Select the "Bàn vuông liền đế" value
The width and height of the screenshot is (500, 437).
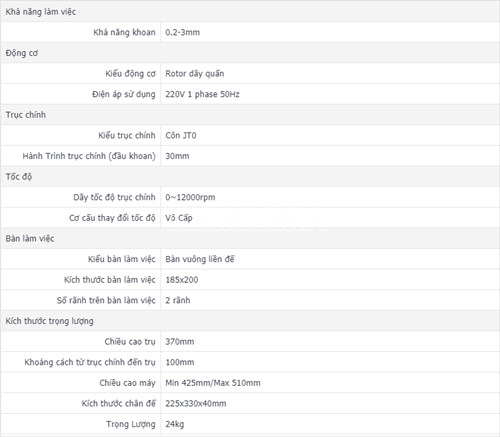click(x=200, y=259)
